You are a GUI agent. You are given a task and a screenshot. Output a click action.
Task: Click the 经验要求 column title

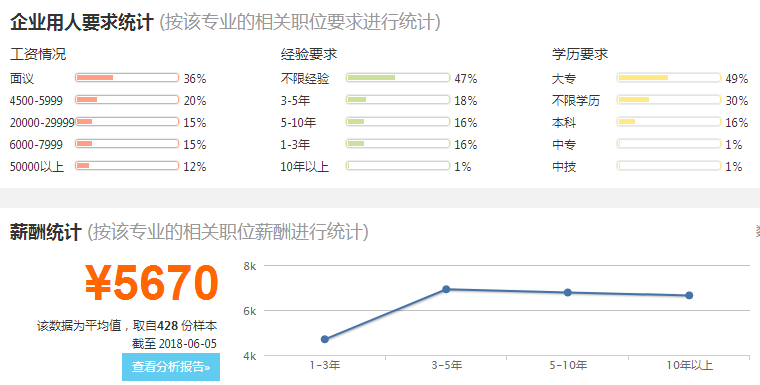[309, 54]
